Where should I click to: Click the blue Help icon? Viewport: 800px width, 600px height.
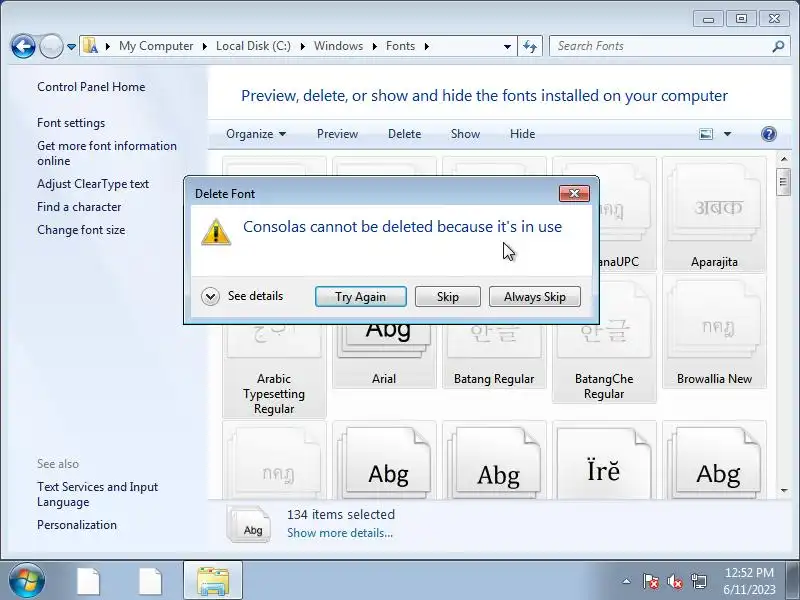tap(768, 134)
